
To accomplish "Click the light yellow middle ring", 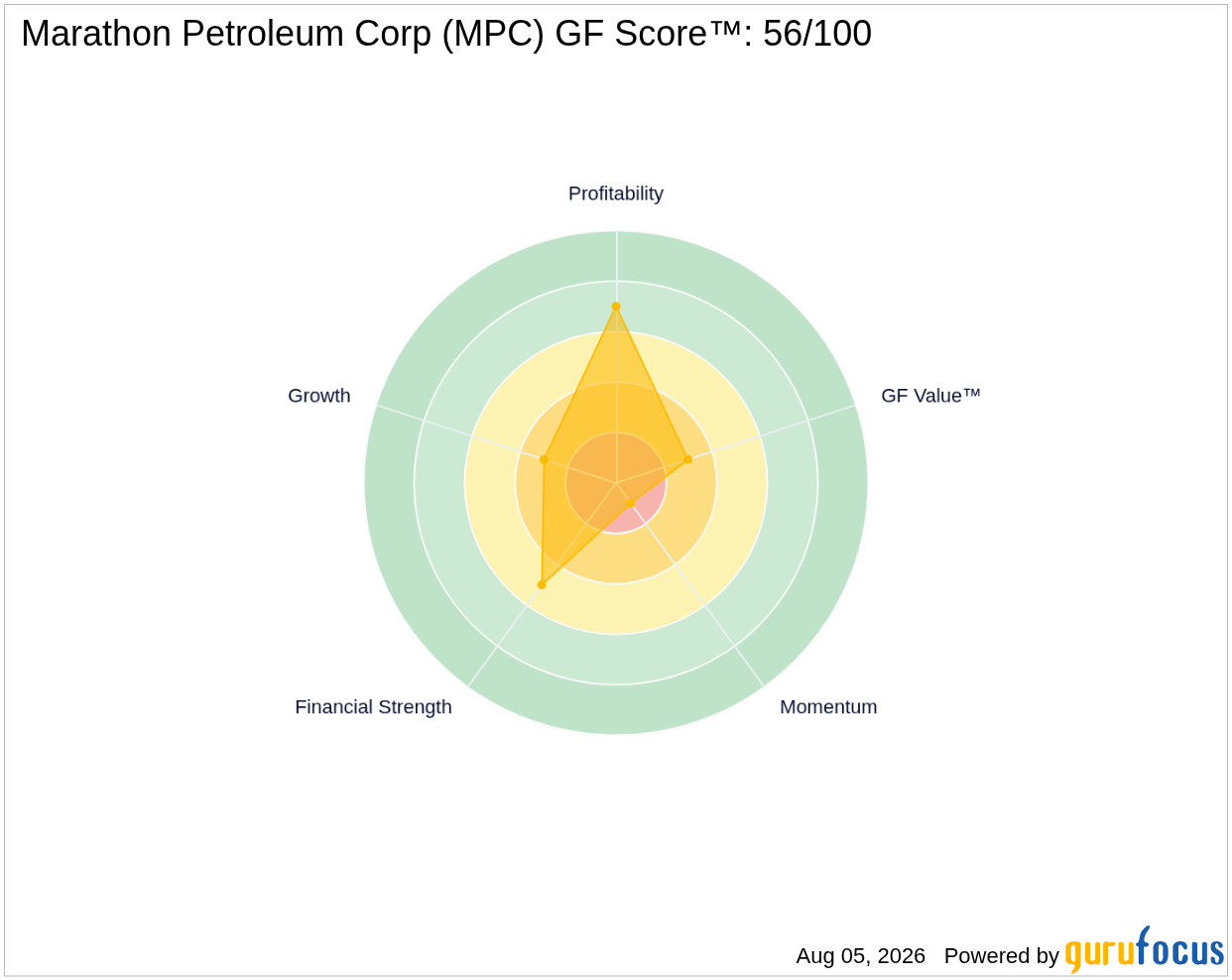I will pos(616,609).
